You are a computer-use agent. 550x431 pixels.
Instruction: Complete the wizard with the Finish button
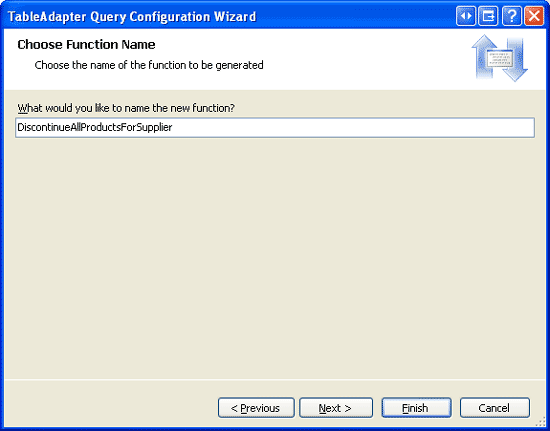(x=416, y=408)
